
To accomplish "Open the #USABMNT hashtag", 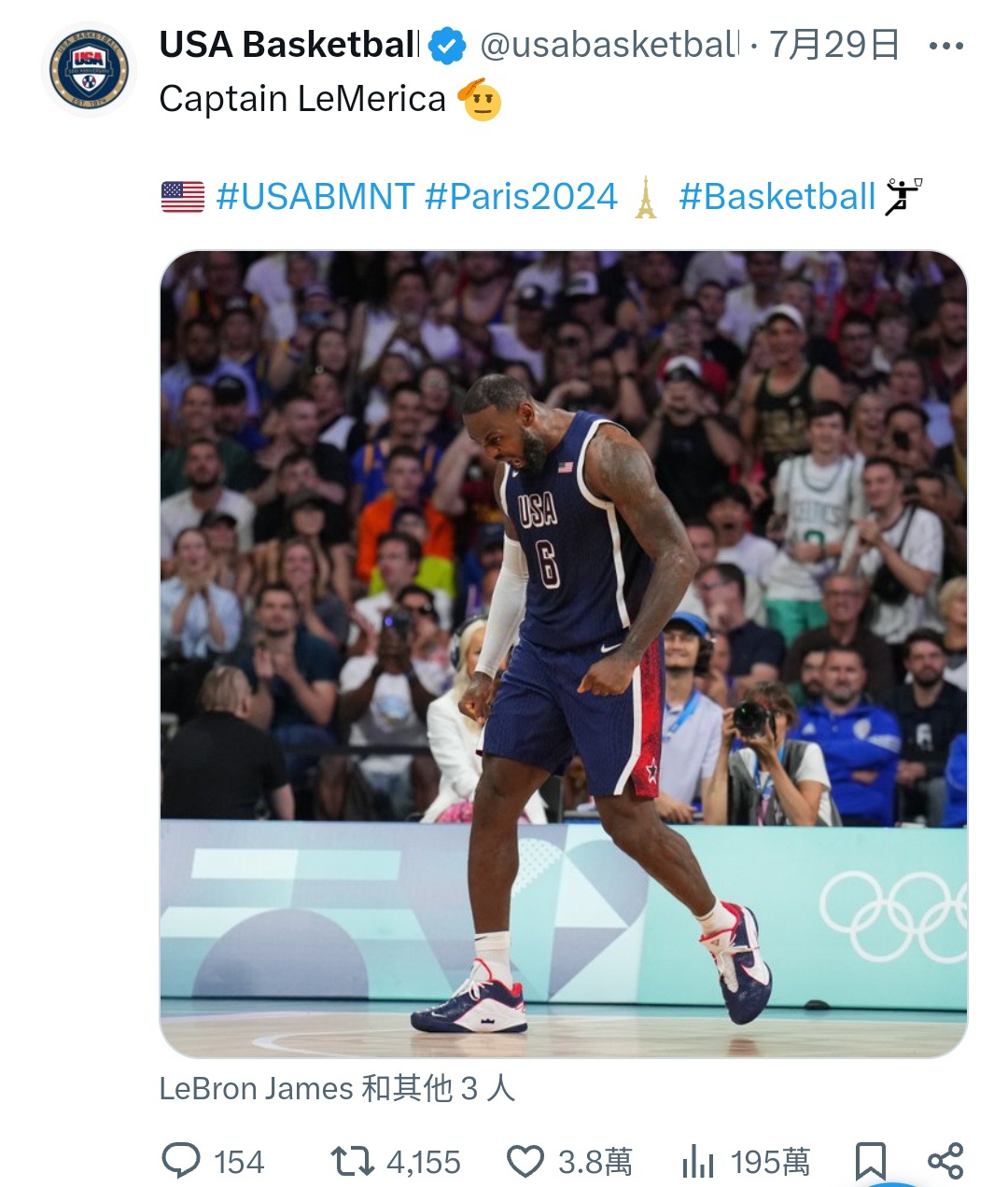I will click(x=315, y=197).
